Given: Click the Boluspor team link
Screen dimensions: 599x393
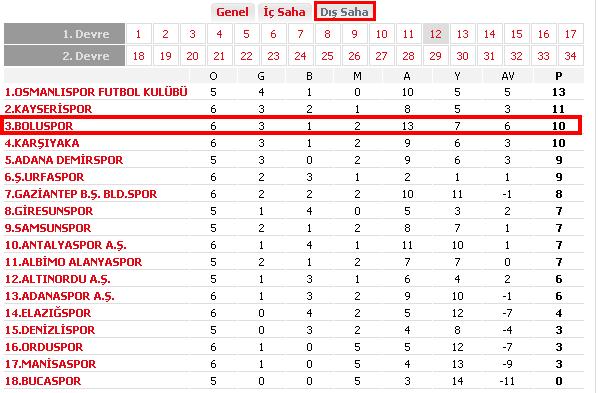Looking at the screenshot, I should [39, 126].
